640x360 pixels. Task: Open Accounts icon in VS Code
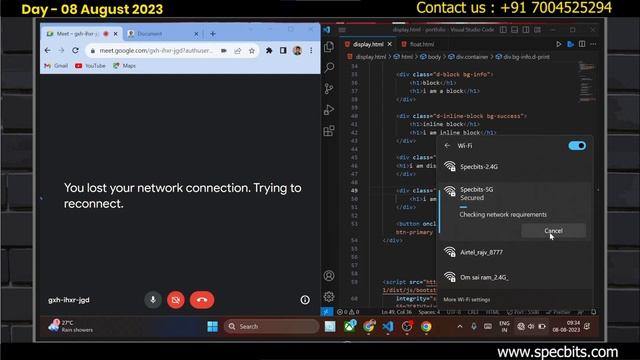[x=329, y=276]
